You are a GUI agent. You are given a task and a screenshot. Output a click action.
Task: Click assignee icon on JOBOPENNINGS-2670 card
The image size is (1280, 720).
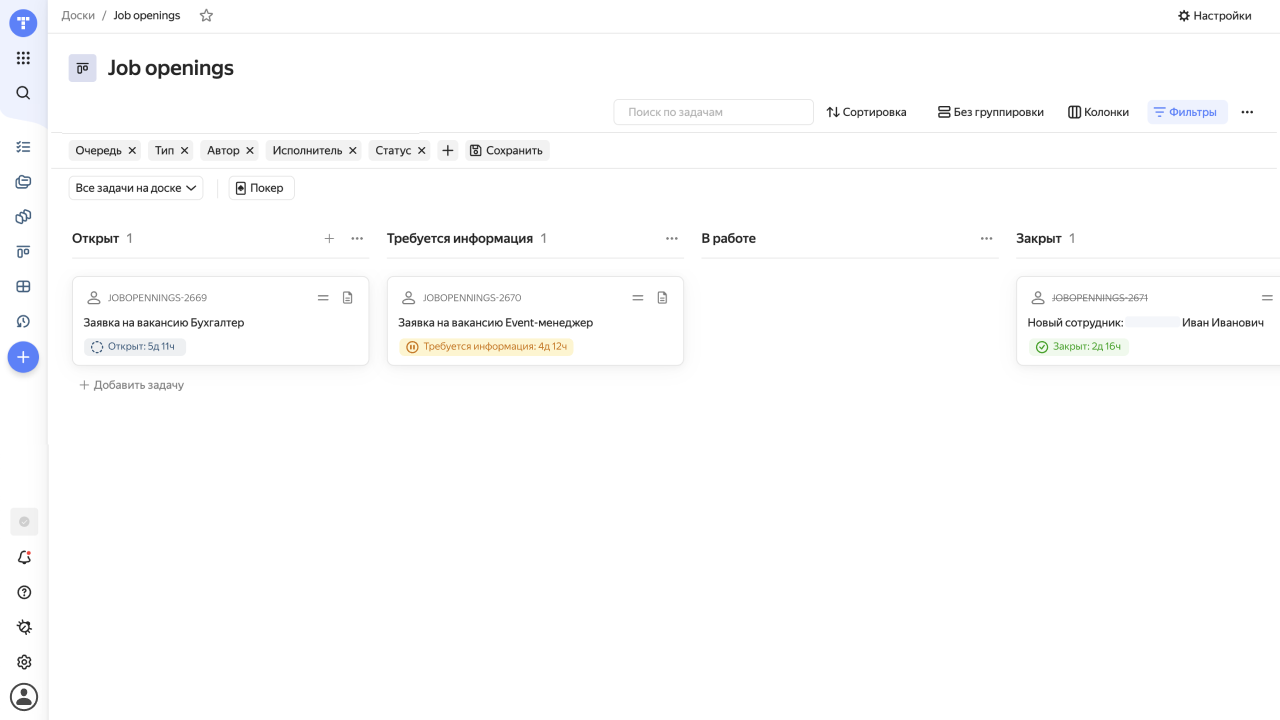pyautogui.click(x=408, y=298)
